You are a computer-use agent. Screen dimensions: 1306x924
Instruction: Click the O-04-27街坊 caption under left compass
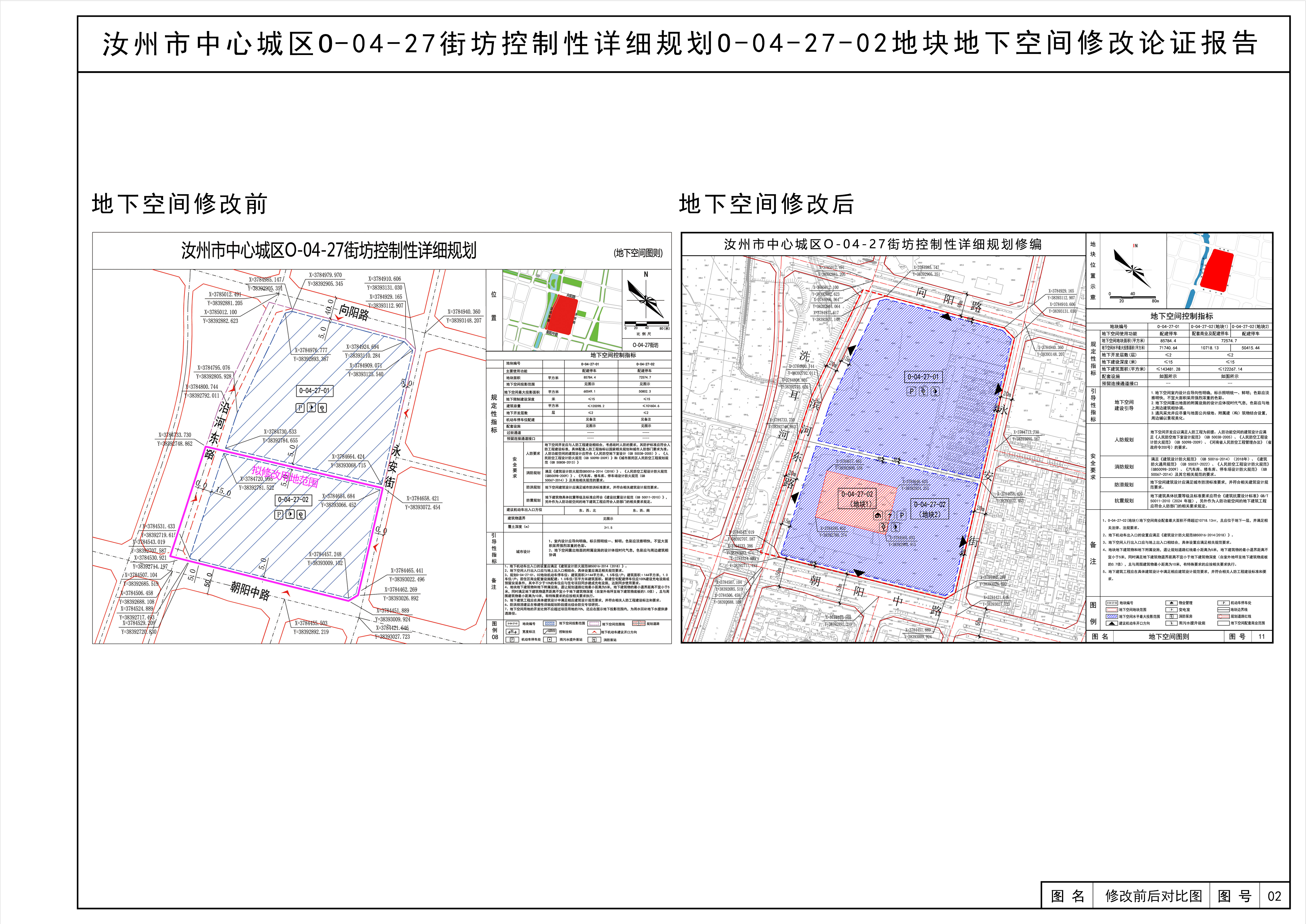646,345
